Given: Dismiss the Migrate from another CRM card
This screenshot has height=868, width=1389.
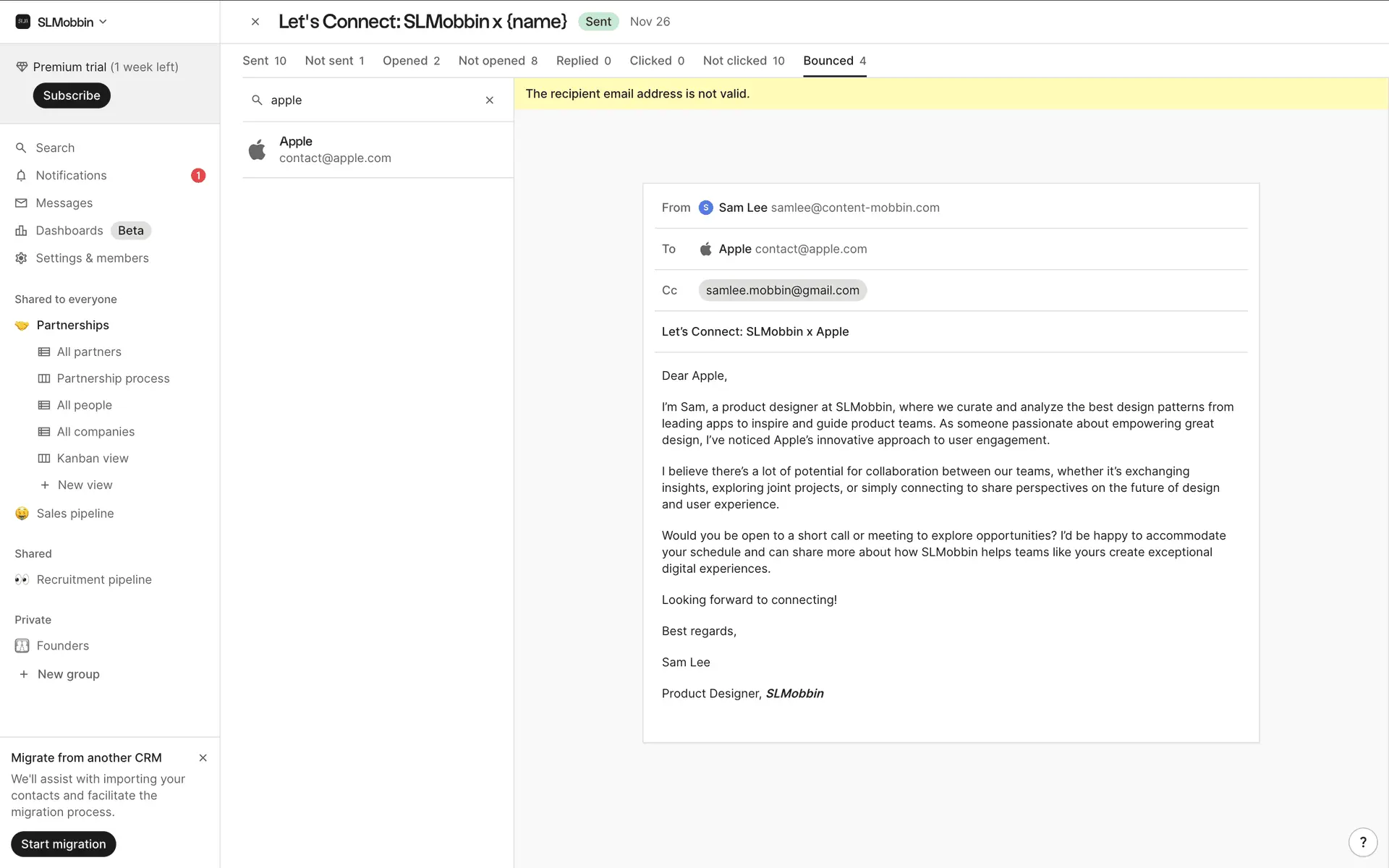Looking at the screenshot, I should (x=203, y=757).
